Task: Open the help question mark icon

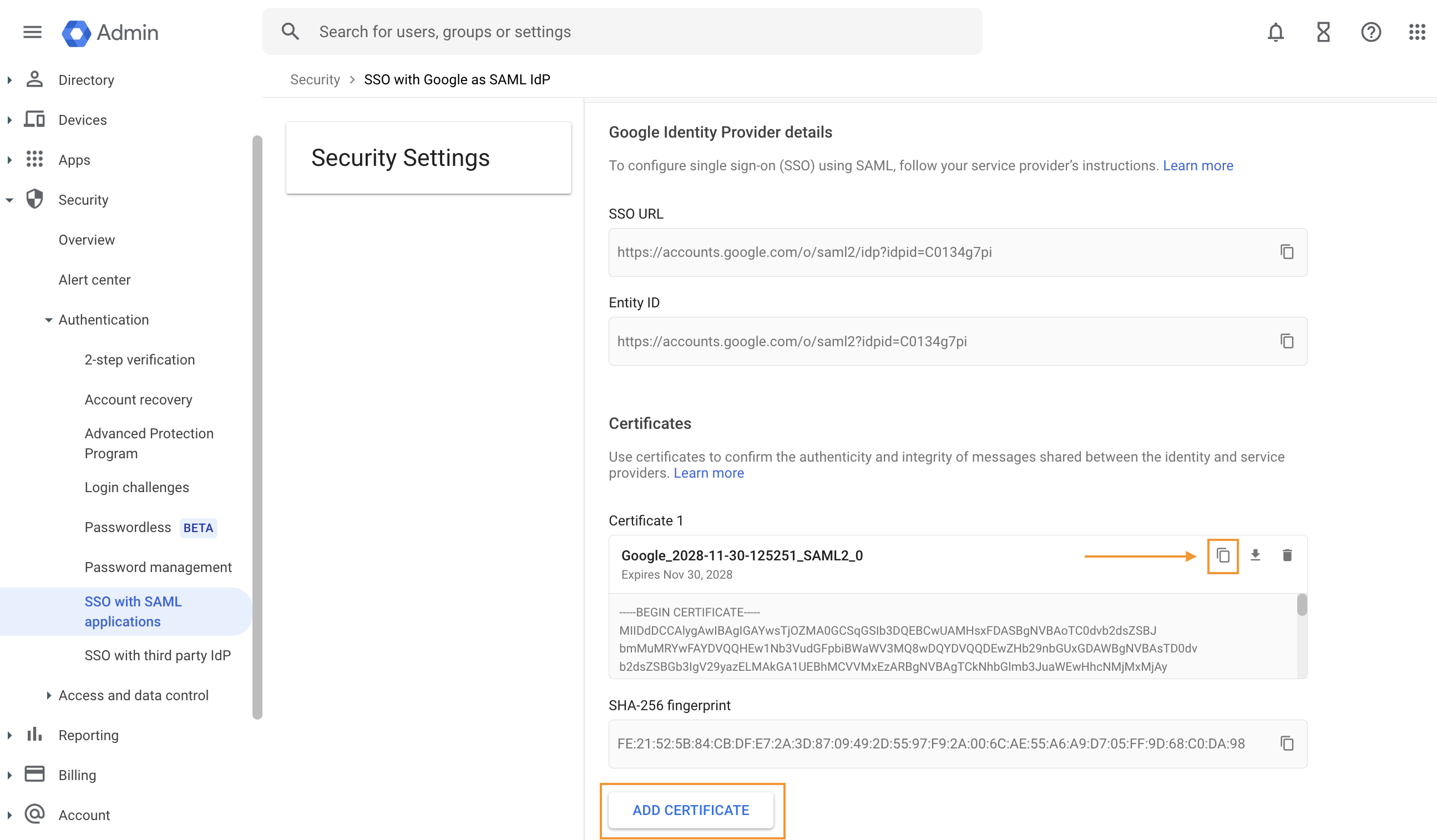Action: (x=1371, y=33)
